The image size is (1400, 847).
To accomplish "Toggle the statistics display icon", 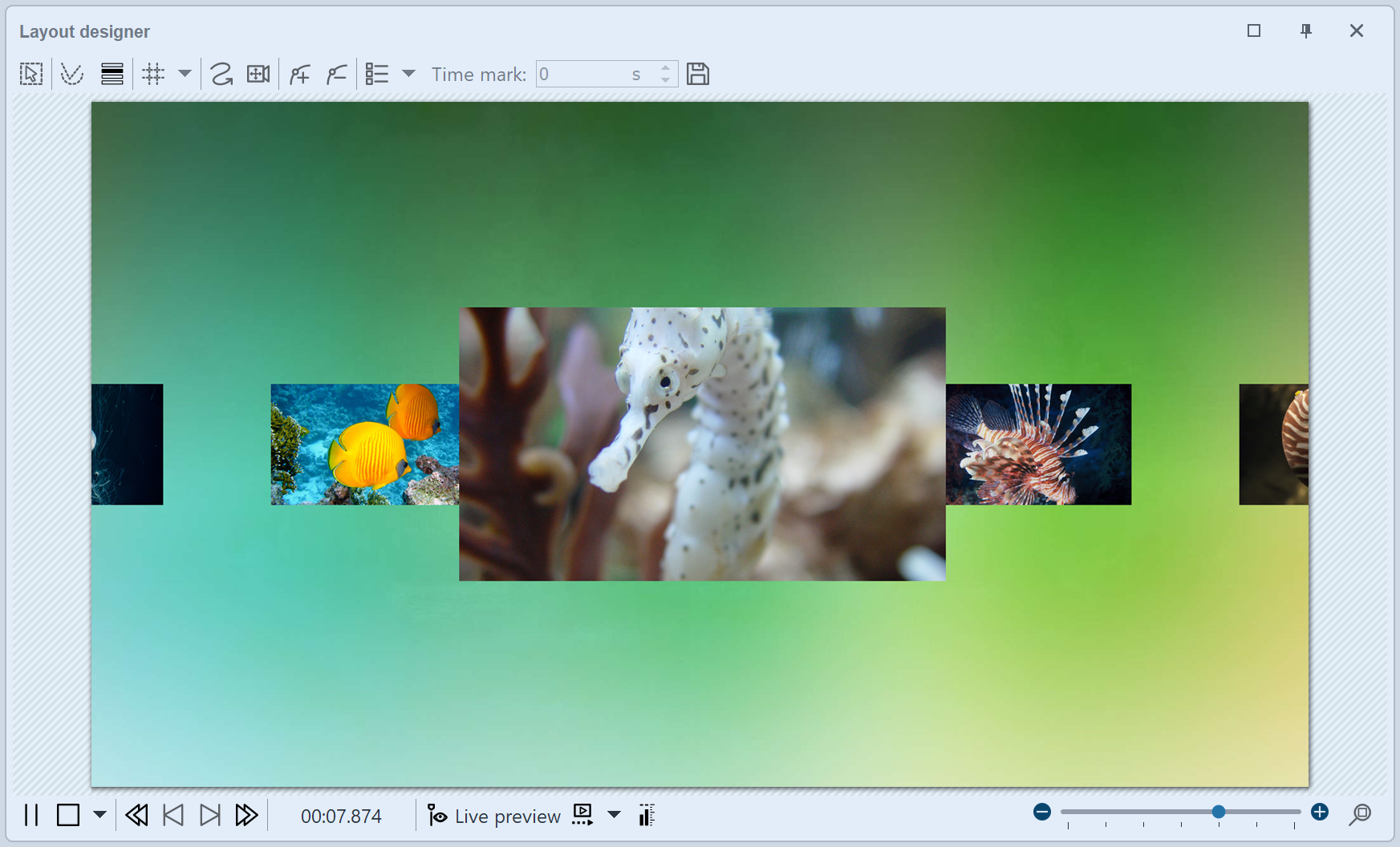I will pos(646,815).
